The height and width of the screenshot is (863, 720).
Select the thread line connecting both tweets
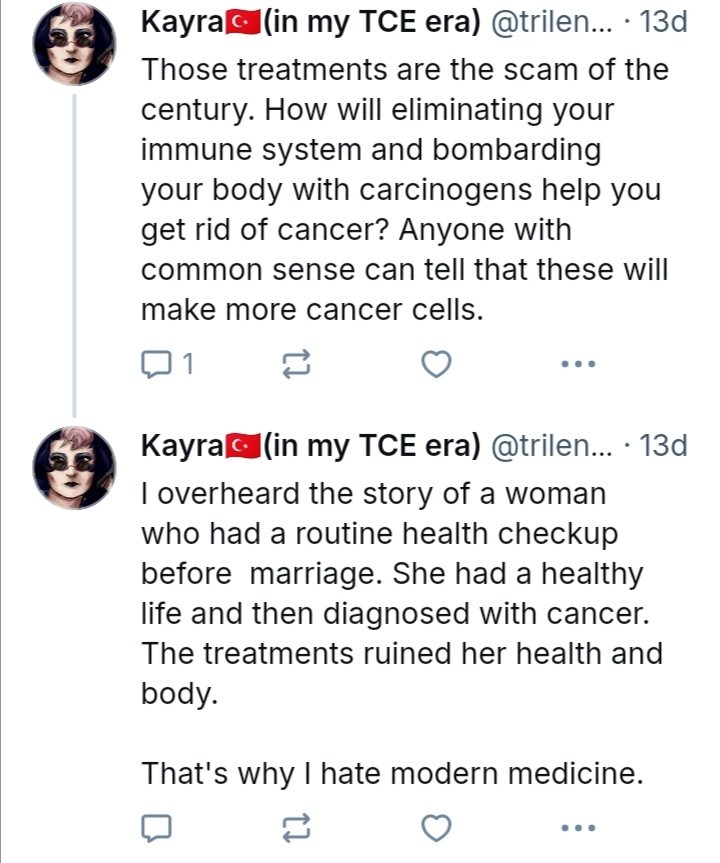pyautogui.click(x=74, y=250)
